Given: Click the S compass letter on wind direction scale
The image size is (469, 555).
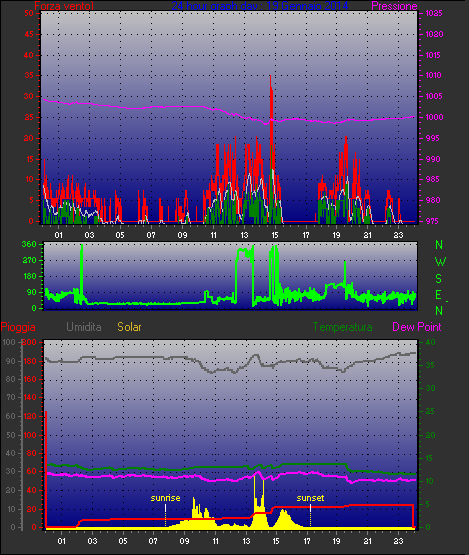Looking at the screenshot, I should click(439, 279).
